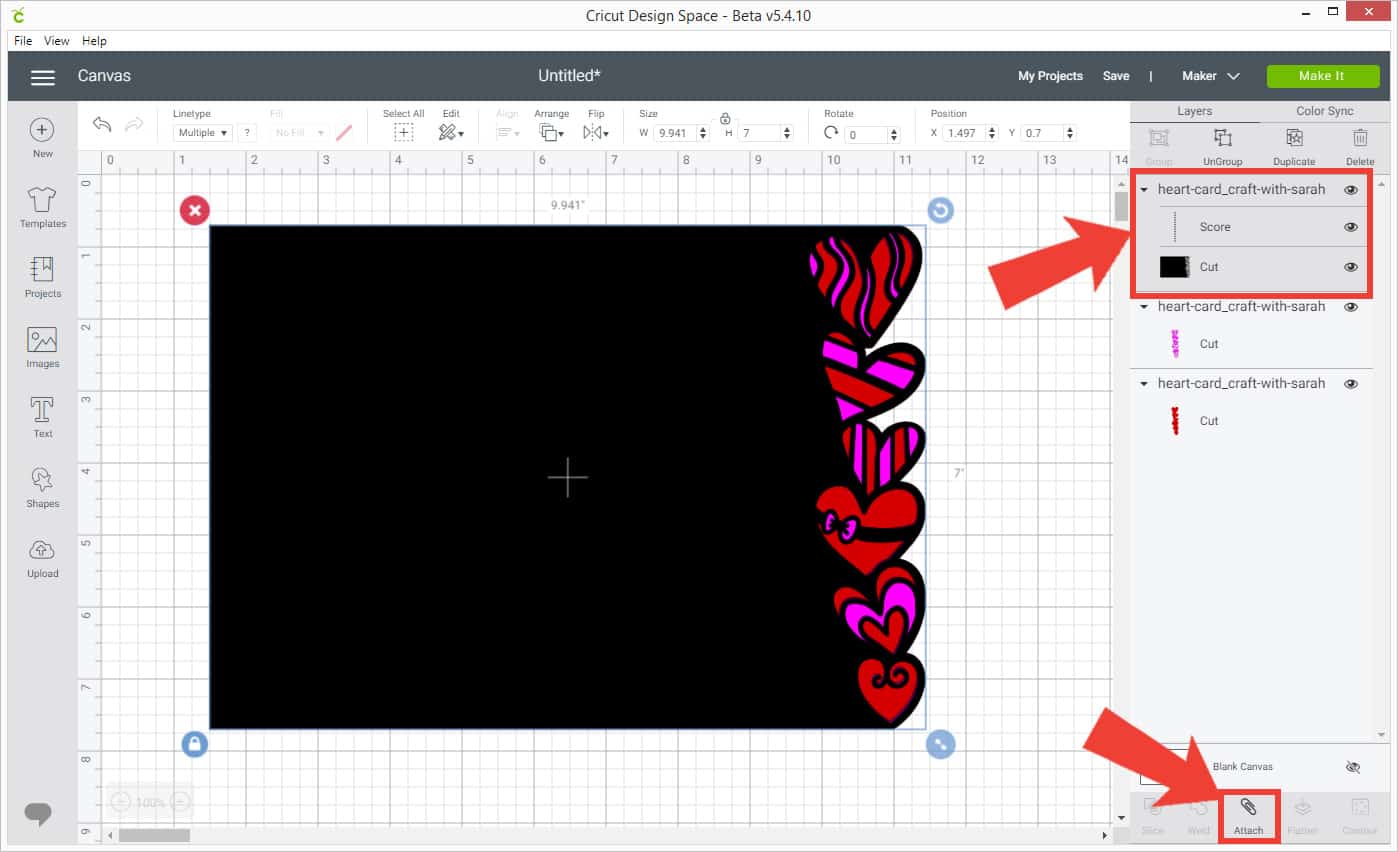This screenshot has height=852, width=1398.
Task: Open the View menu
Action: (57, 41)
